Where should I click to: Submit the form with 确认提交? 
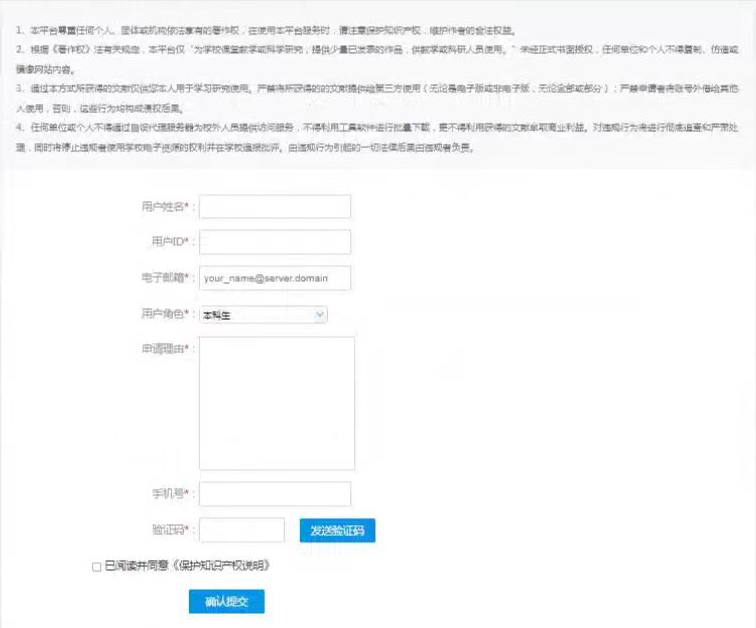point(226,602)
